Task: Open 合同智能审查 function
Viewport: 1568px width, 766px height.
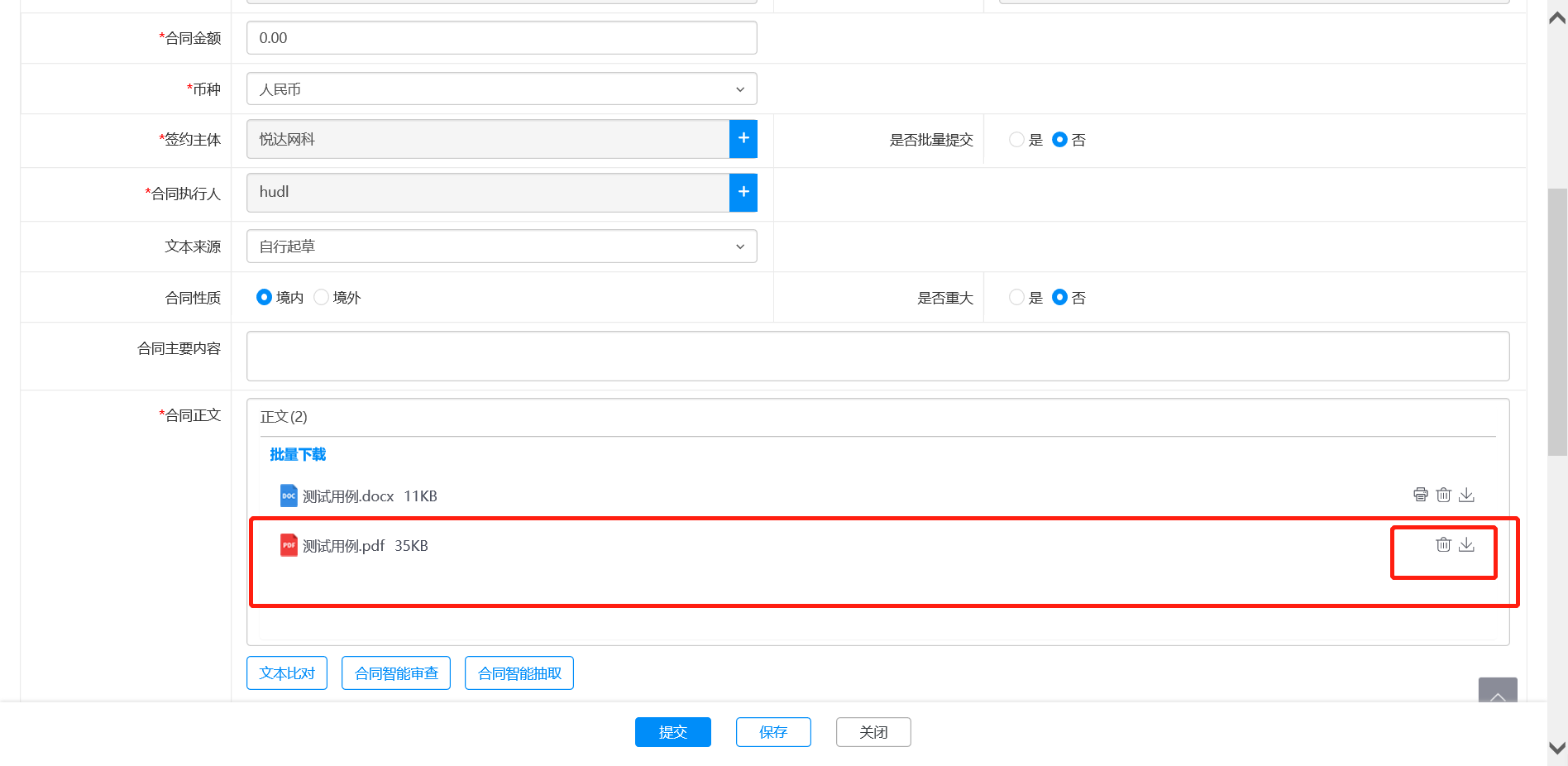Action: 396,673
